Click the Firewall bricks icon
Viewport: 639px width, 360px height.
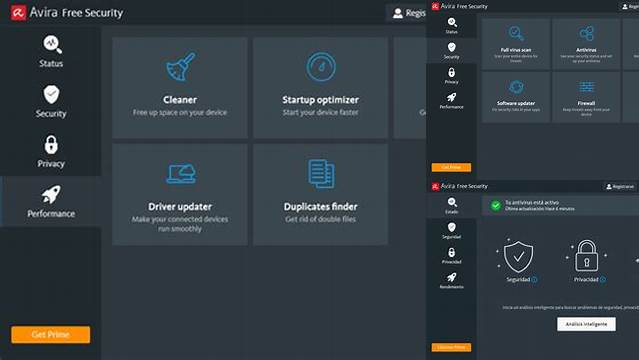(x=586, y=87)
